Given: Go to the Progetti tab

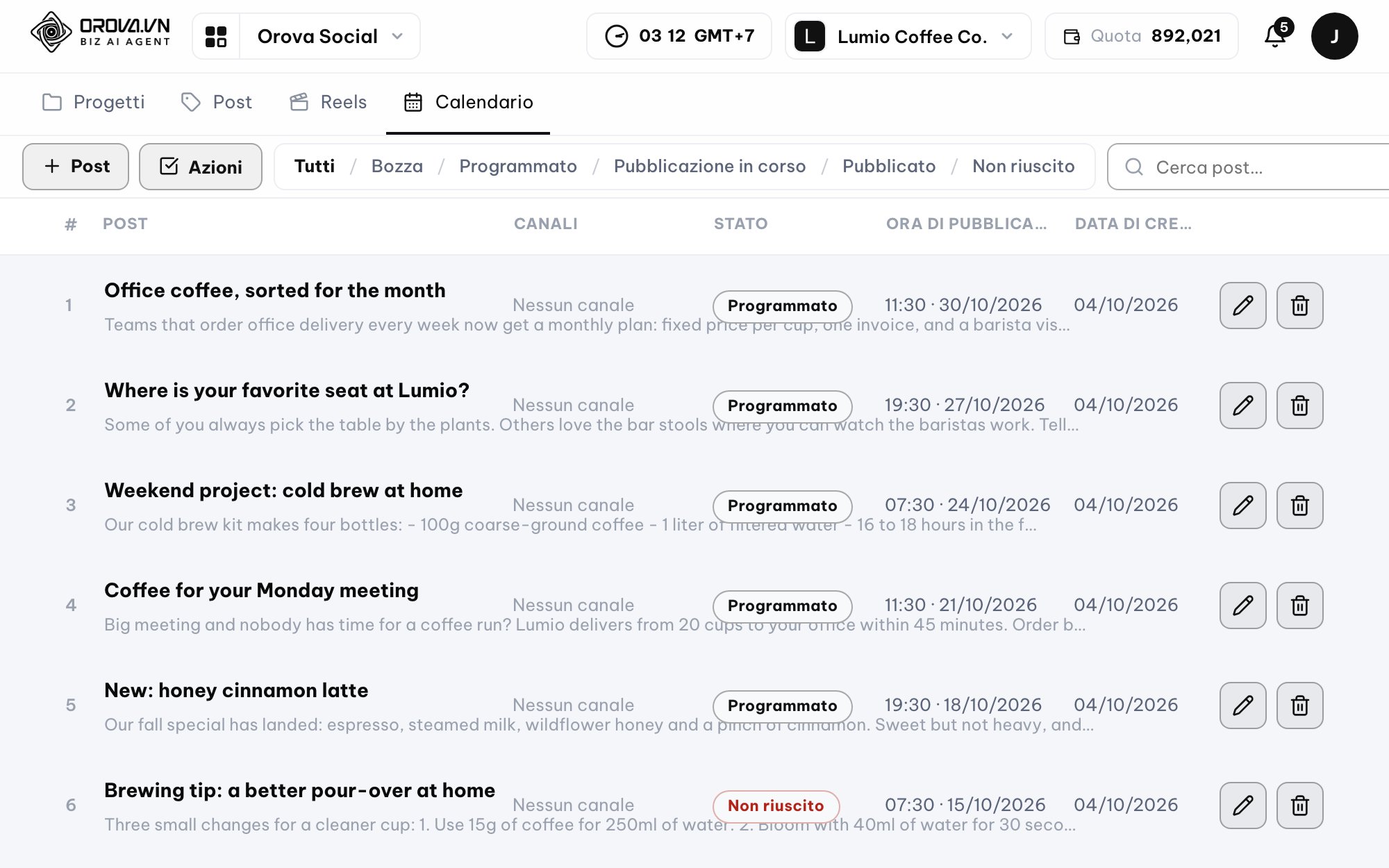Looking at the screenshot, I should [x=94, y=102].
